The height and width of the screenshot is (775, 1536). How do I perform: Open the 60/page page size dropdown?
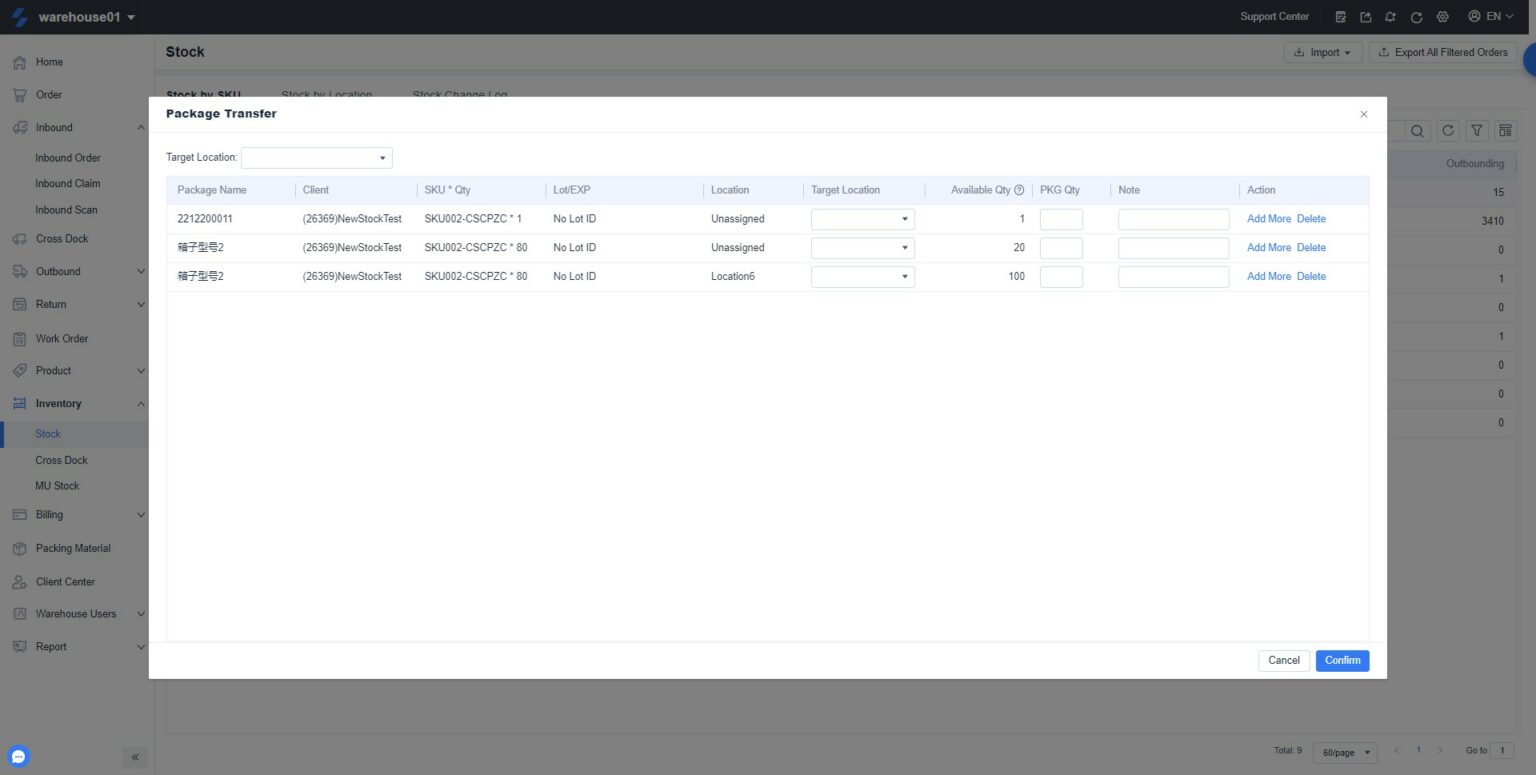(1344, 751)
